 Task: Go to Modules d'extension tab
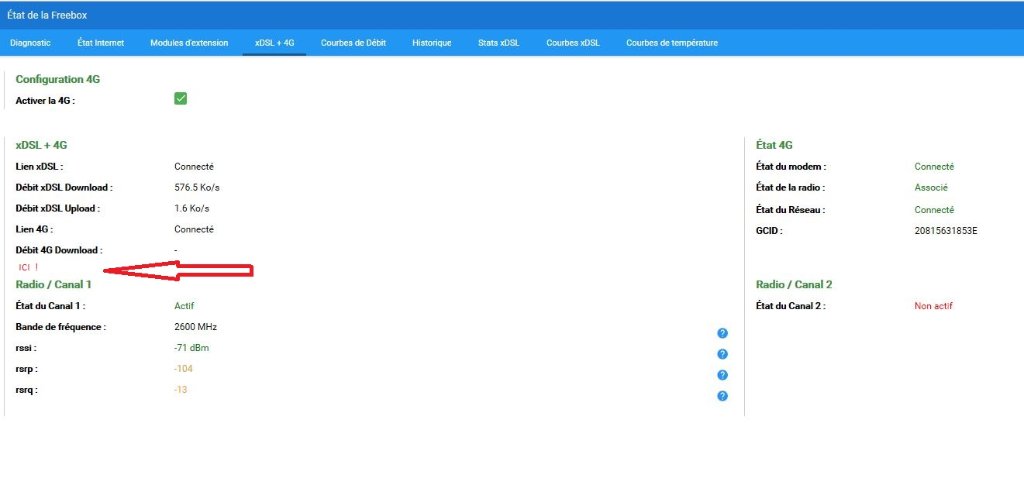(x=189, y=43)
